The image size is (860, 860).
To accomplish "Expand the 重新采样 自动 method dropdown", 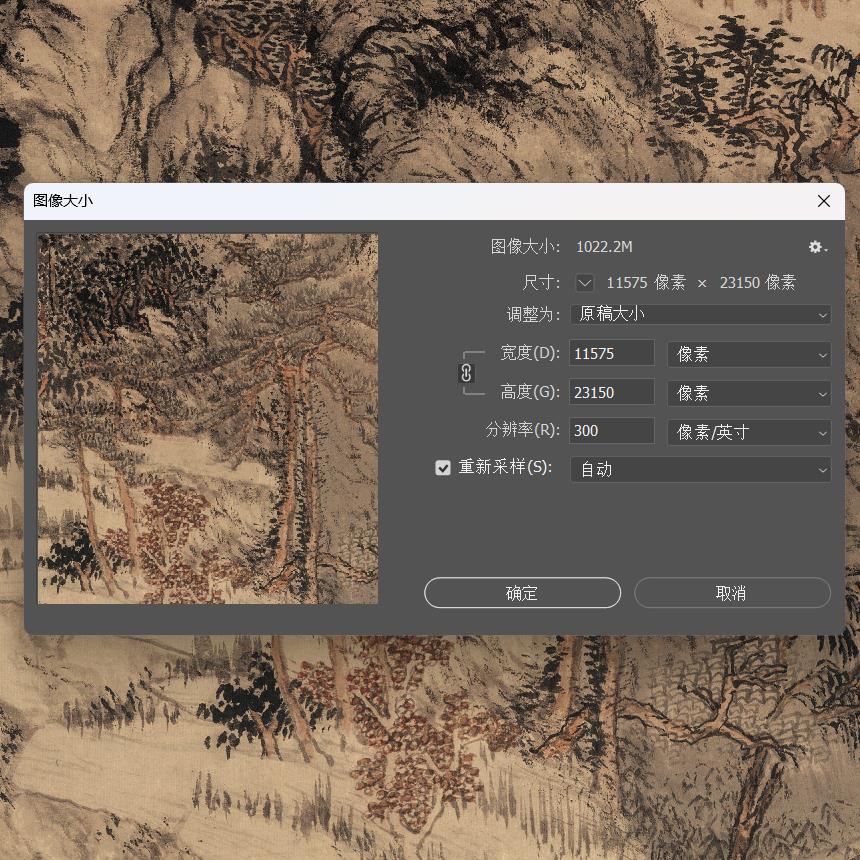I will click(x=700, y=469).
